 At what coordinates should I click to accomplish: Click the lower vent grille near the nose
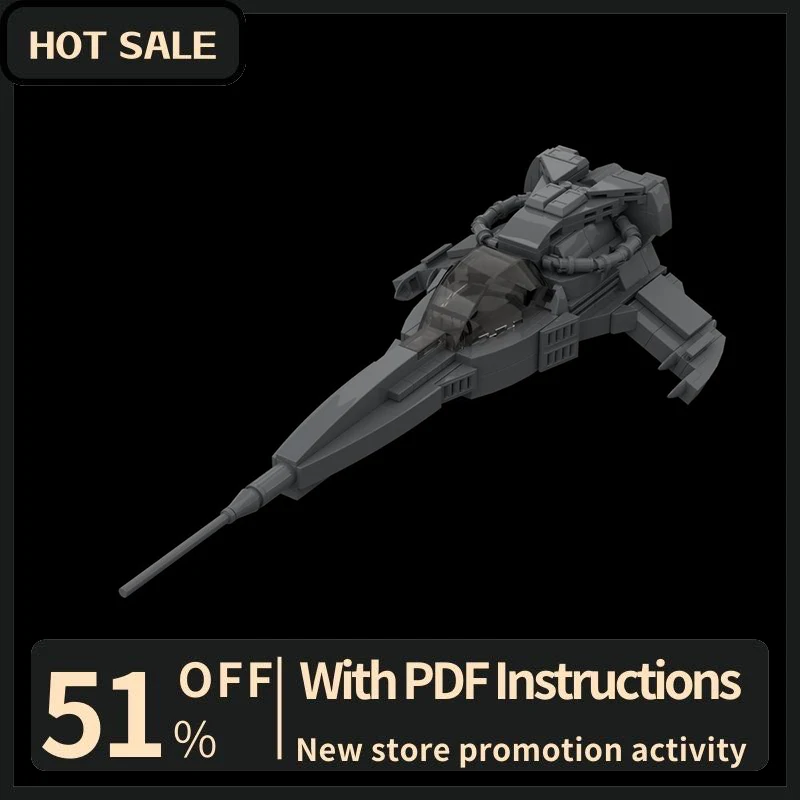click(x=458, y=387)
